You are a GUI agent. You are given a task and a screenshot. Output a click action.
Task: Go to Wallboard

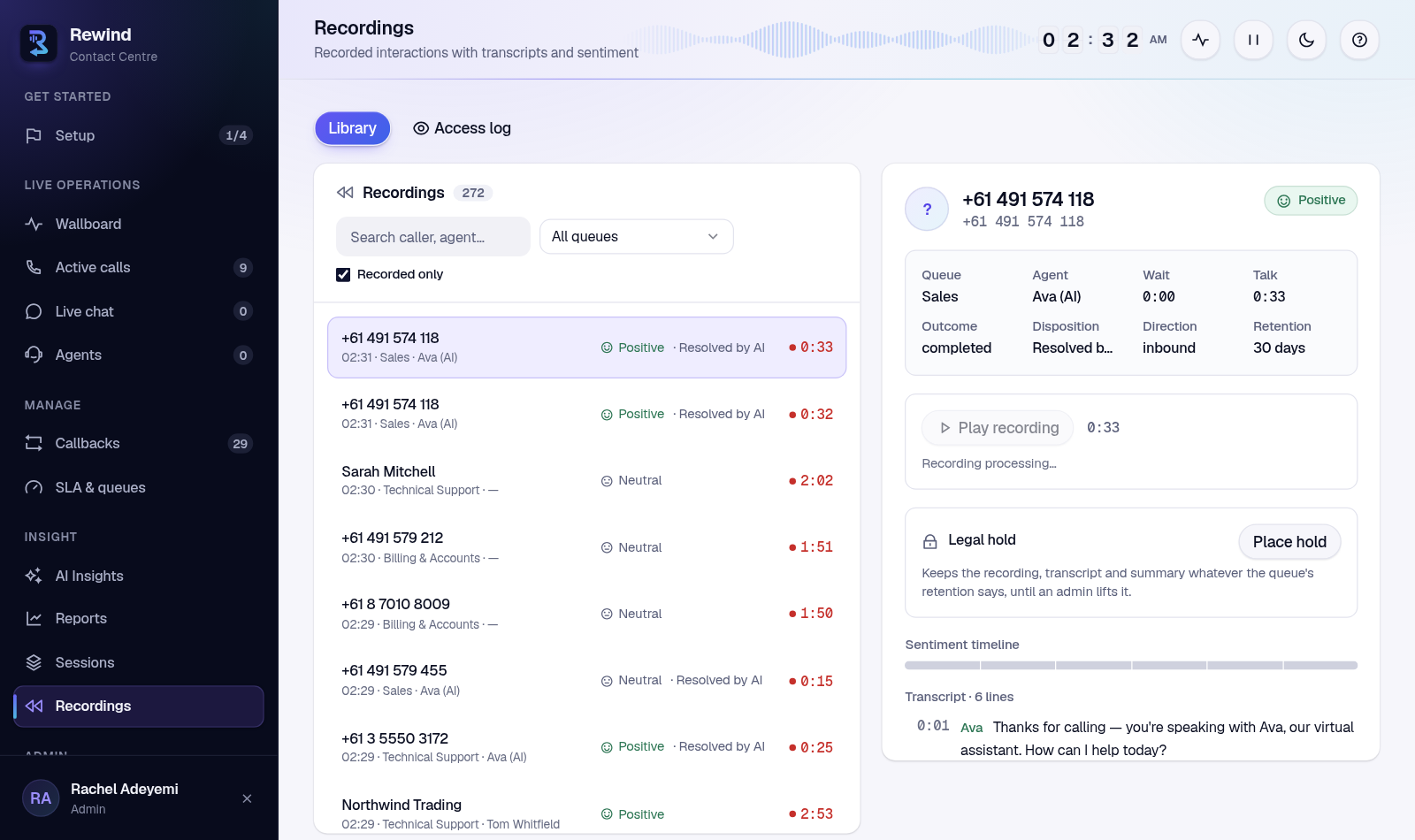(x=139, y=224)
